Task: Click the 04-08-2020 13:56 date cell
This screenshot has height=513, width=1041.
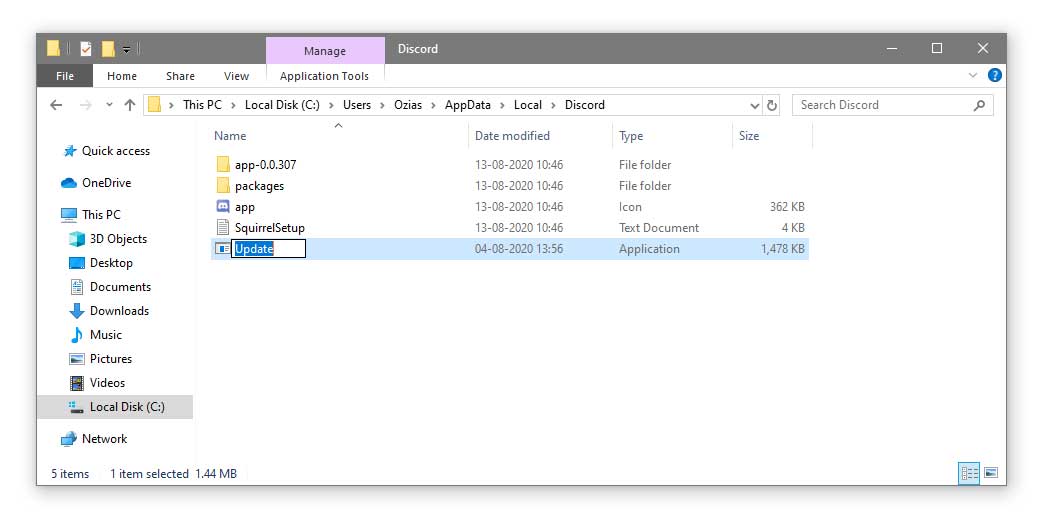Action: point(519,249)
